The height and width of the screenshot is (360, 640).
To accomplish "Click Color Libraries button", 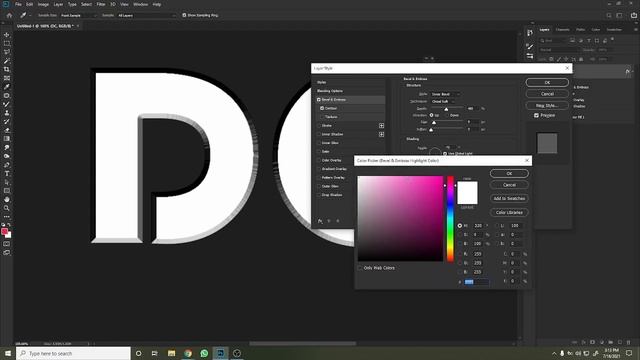I will click(509, 213).
